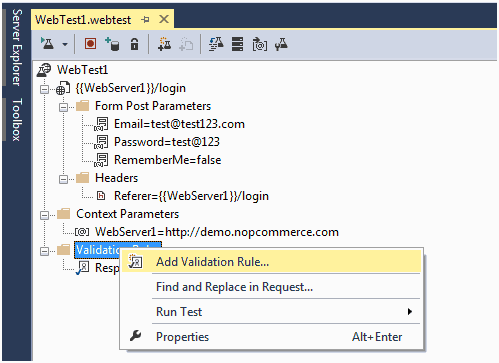This screenshot has width=499, height=363.
Task: Collapse the Context Parameters folder
Action: click(44, 215)
